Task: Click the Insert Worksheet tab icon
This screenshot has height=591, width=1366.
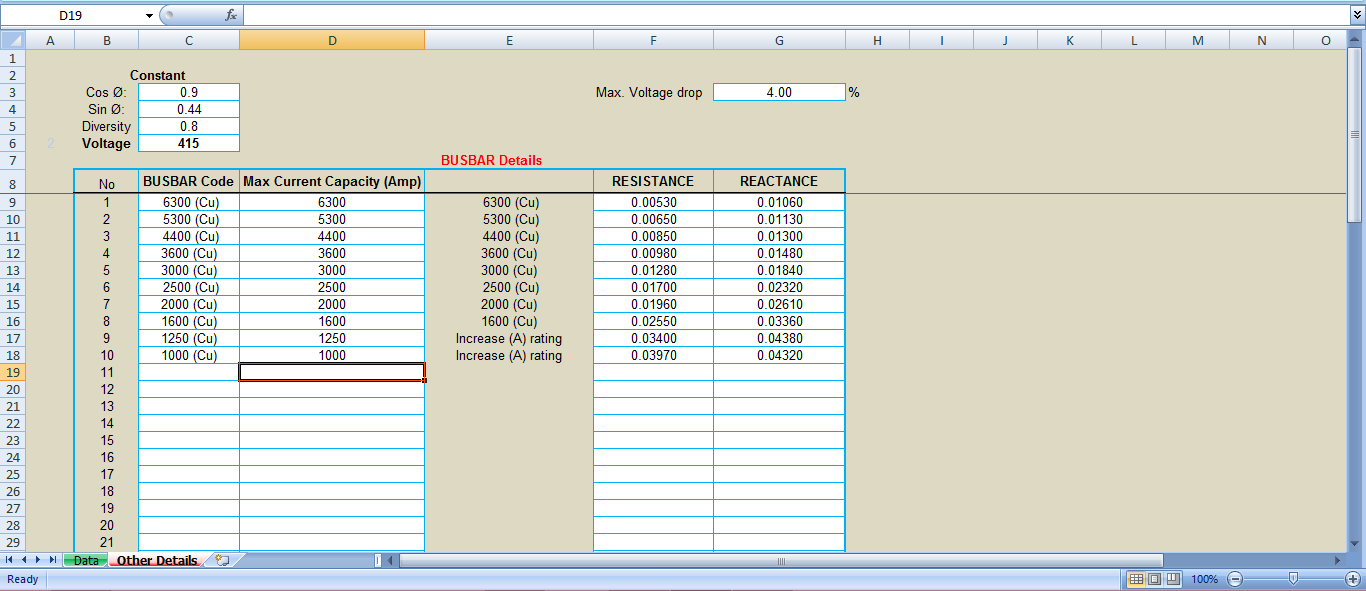Action: (x=222, y=560)
